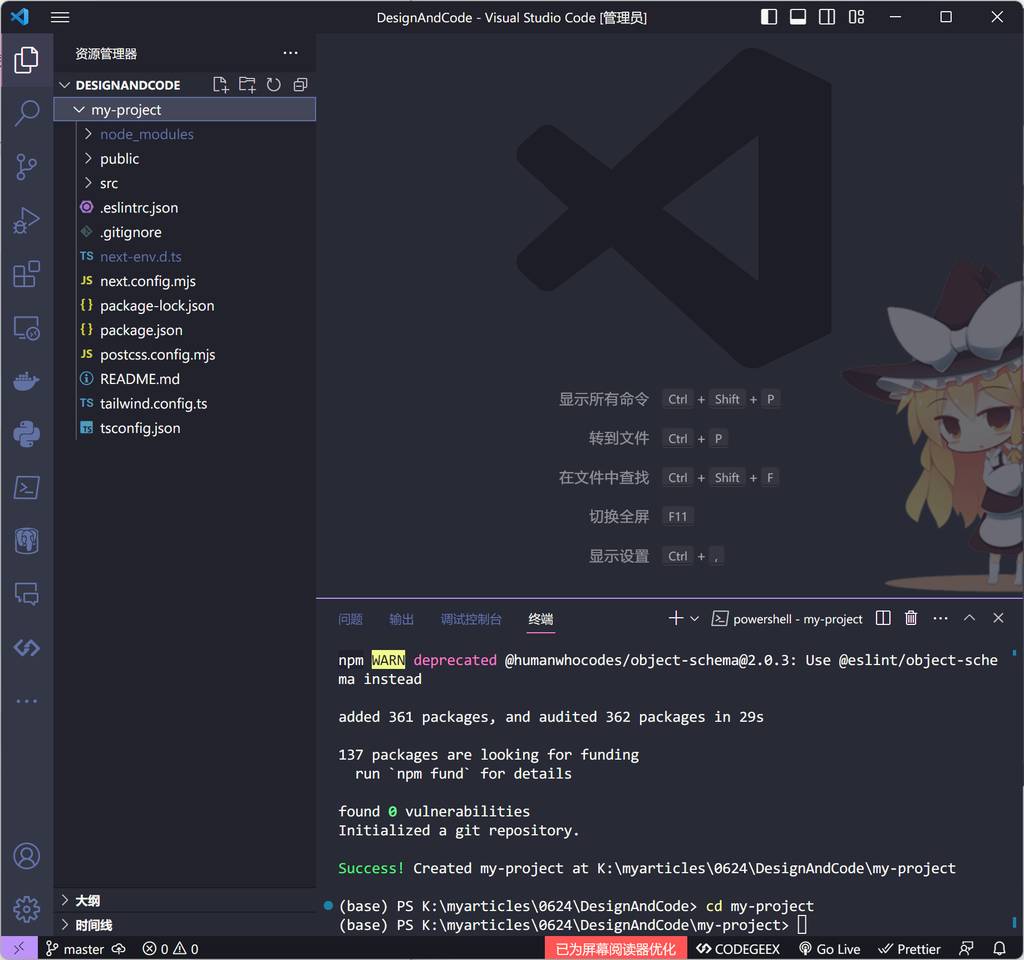The width and height of the screenshot is (1024, 960).
Task: Click Go Live in status bar
Action: (x=829, y=949)
